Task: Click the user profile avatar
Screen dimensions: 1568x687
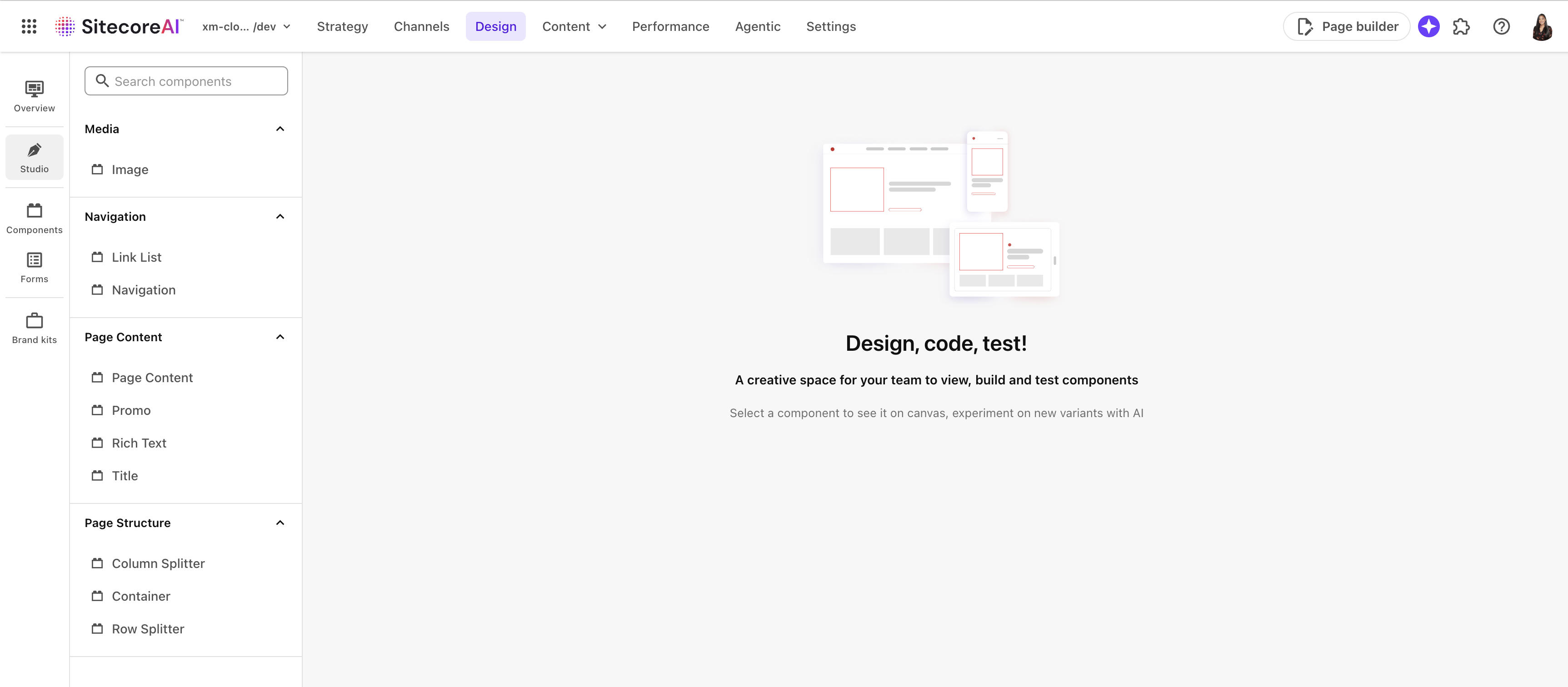Action: coord(1542,26)
